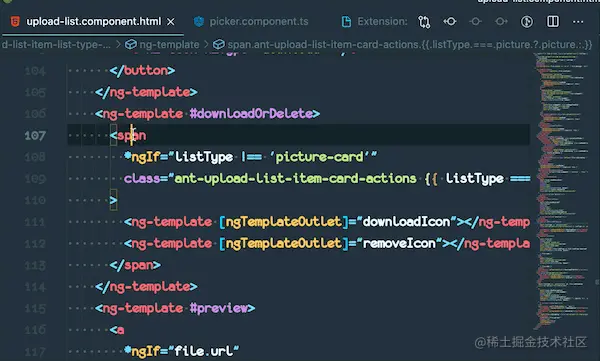The width and height of the screenshot is (600, 361).
Task: Click the middle commit navigation icon
Action: [x=476, y=21]
